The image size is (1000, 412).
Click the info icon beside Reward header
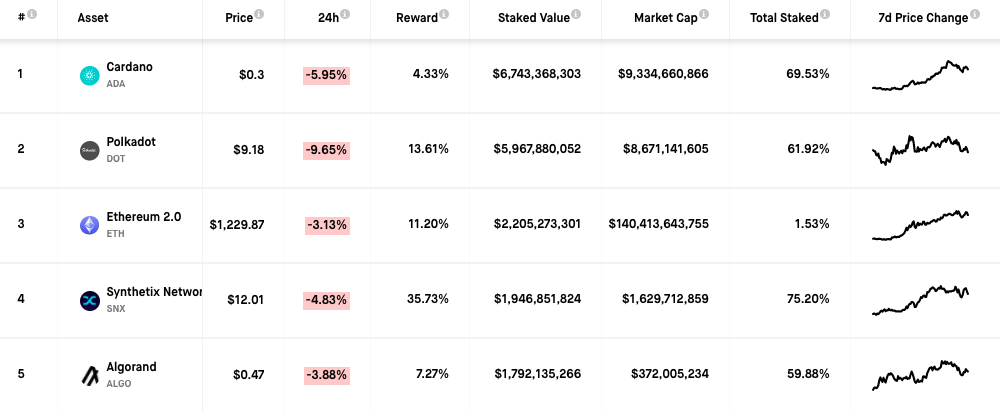(444, 15)
